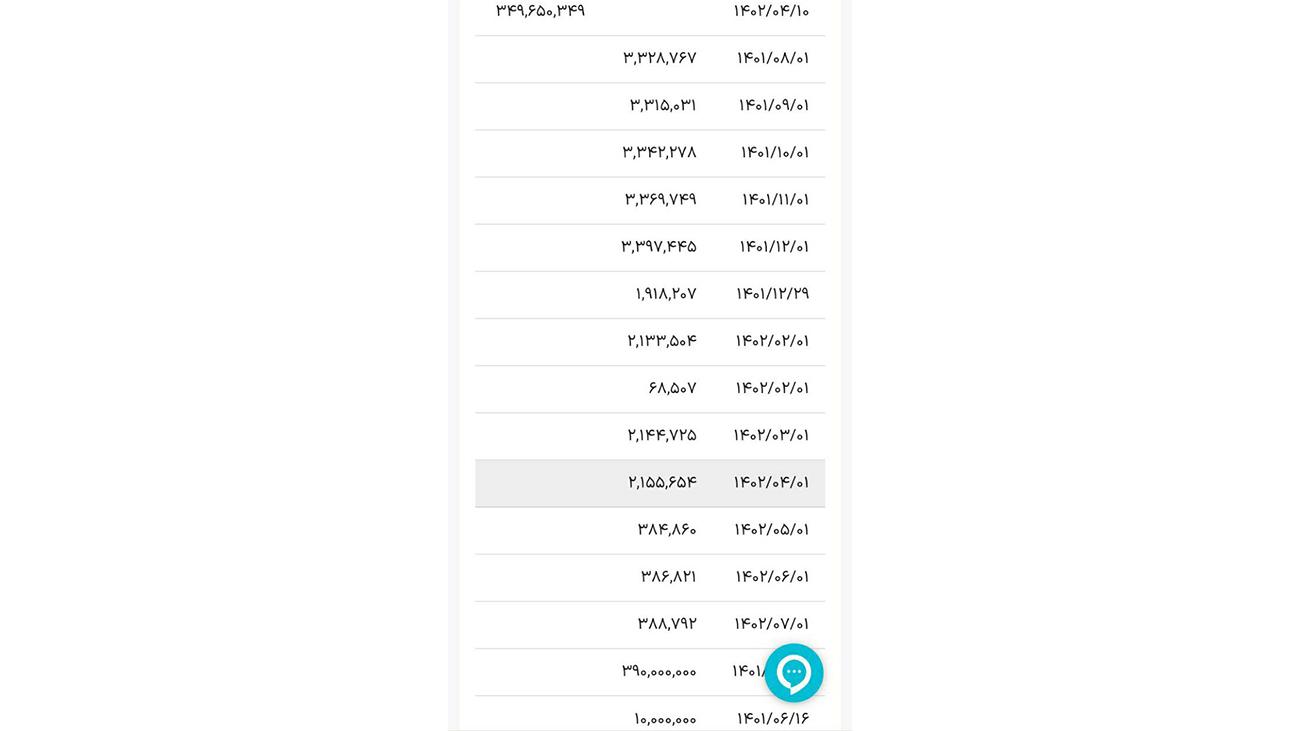The height and width of the screenshot is (731, 1300).
Task: Click the amount ۱,۹۱۸,۲۰۷
Action: pyautogui.click(x=667, y=294)
